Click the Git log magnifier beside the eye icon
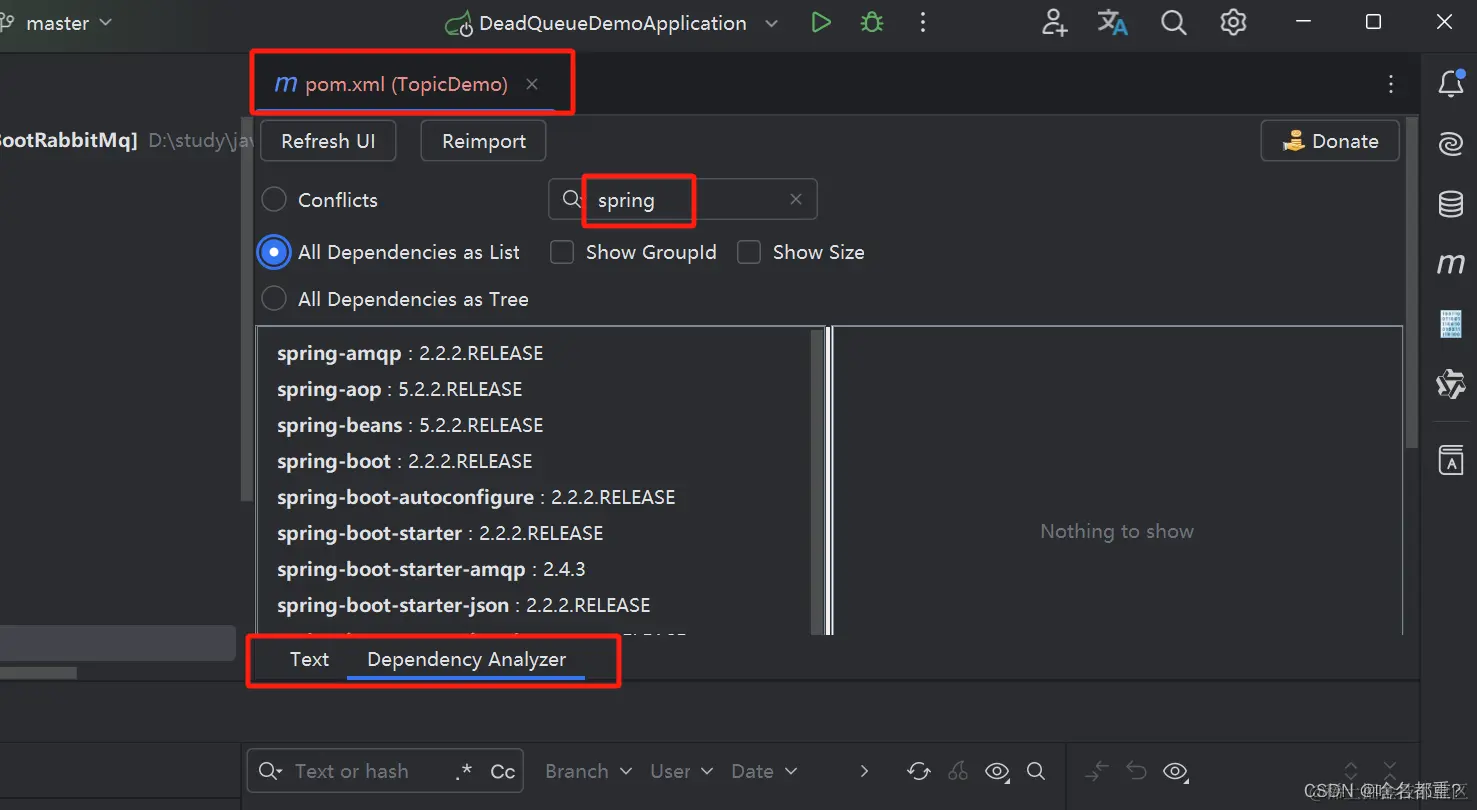The width and height of the screenshot is (1477, 810). 1036,771
